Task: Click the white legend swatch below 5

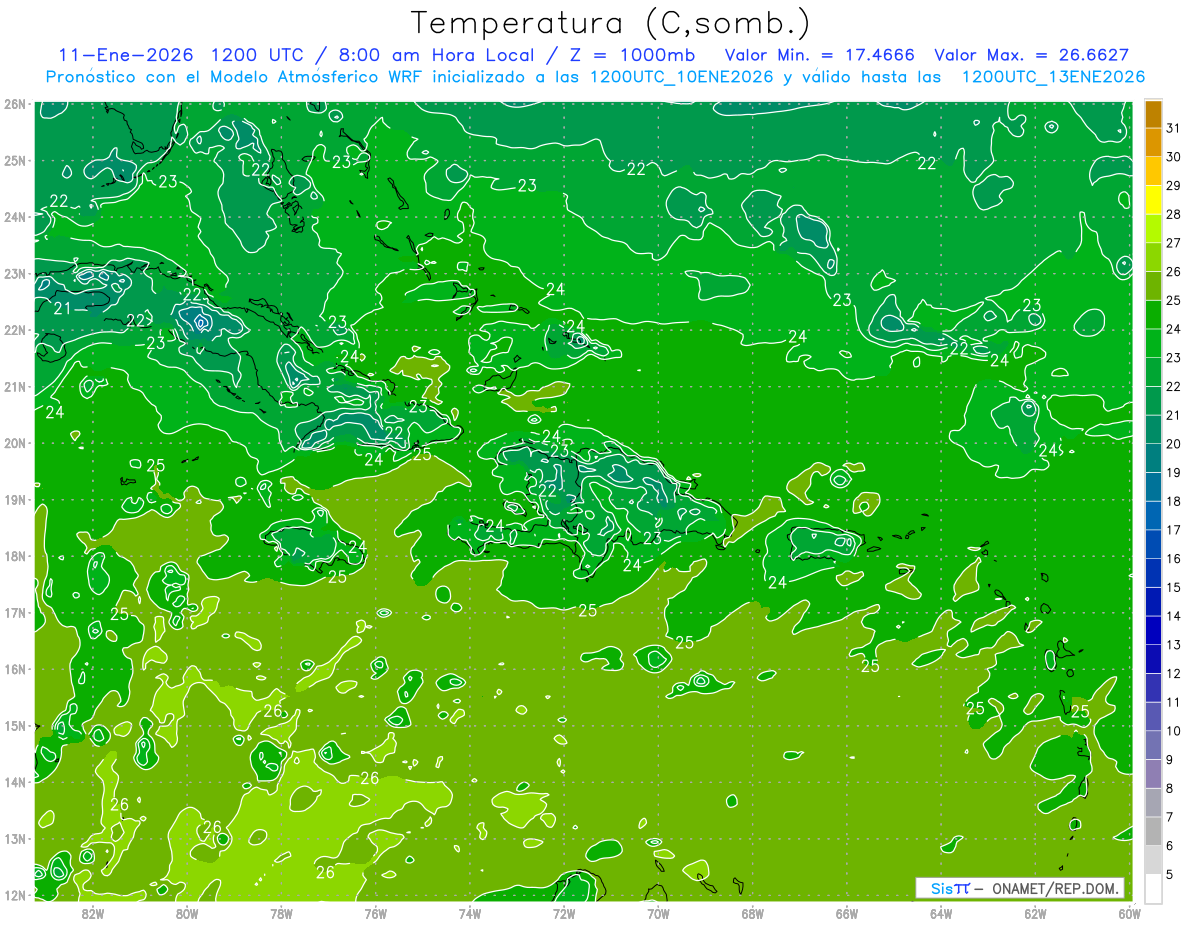Action: pos(1153,889)
